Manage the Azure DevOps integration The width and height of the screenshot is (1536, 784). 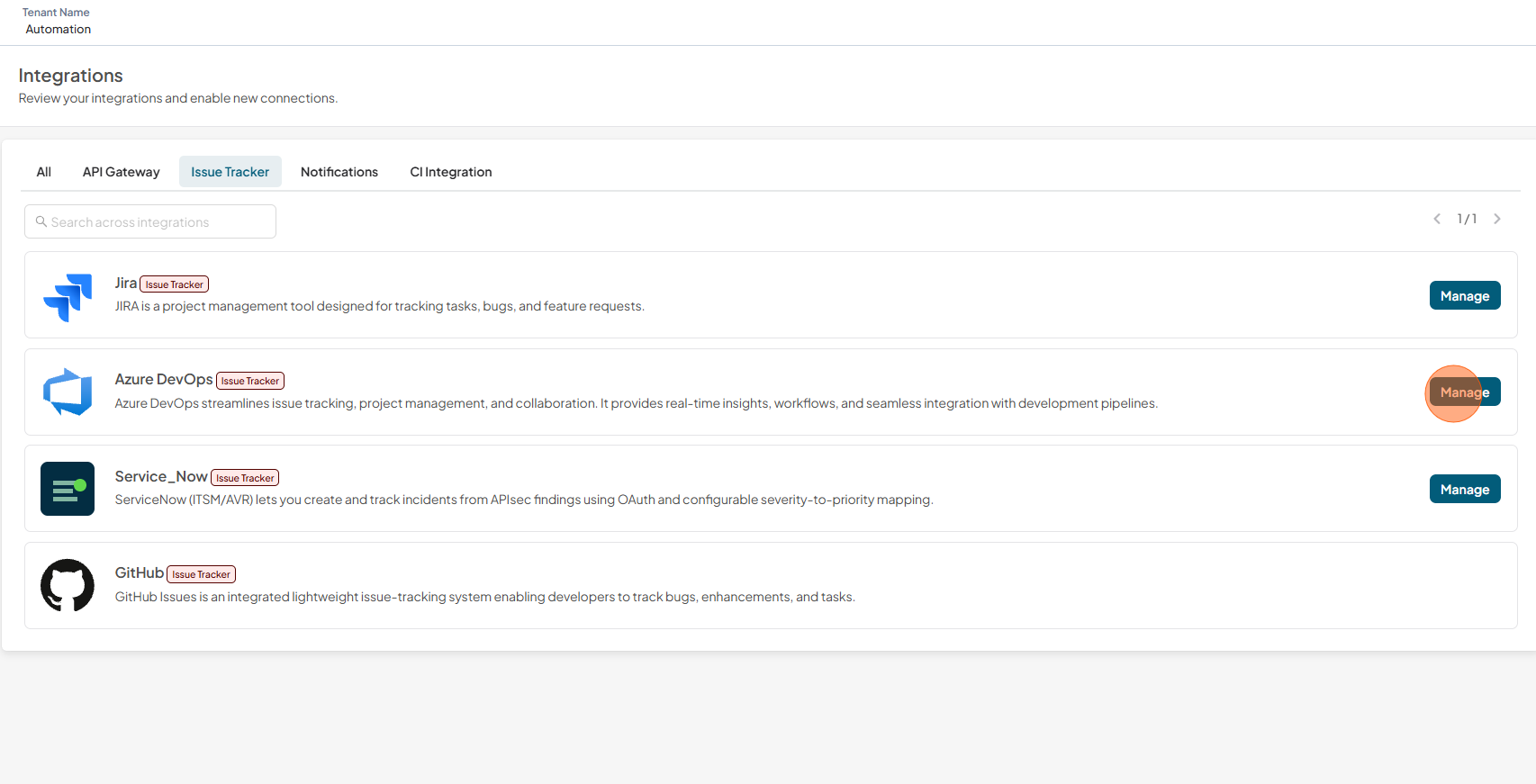[x=1465, y=392]
